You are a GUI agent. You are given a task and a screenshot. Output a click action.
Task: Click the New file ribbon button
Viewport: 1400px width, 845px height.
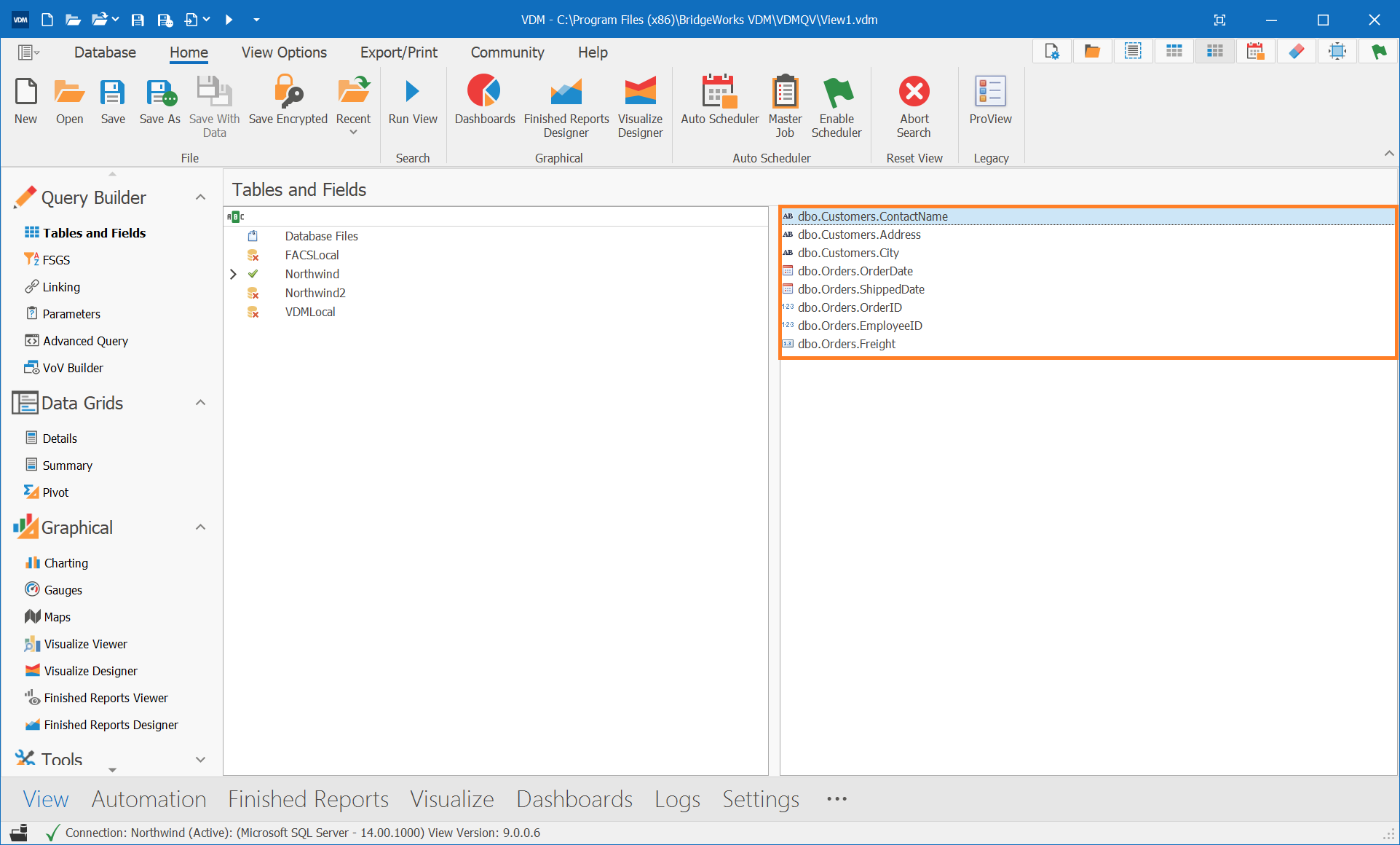click(x=25, y=102)
